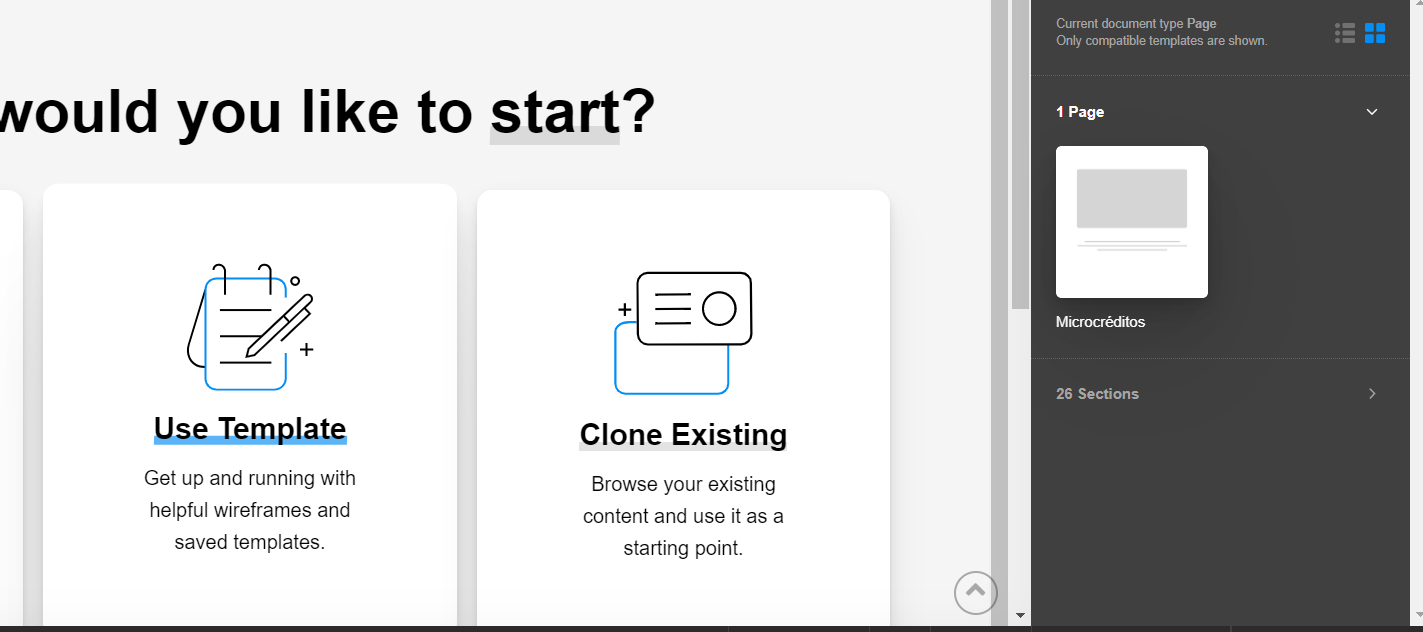Collapse the 1 Page section chevron

click(1372, 112)
